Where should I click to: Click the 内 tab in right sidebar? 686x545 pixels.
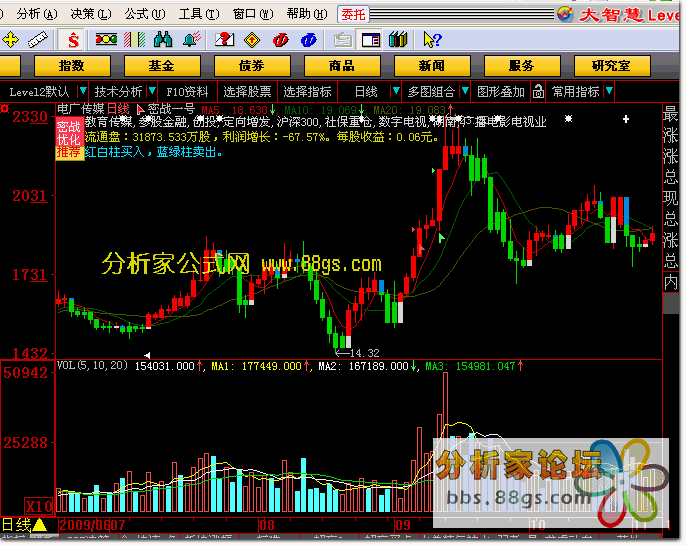click(x=671, y=283)
